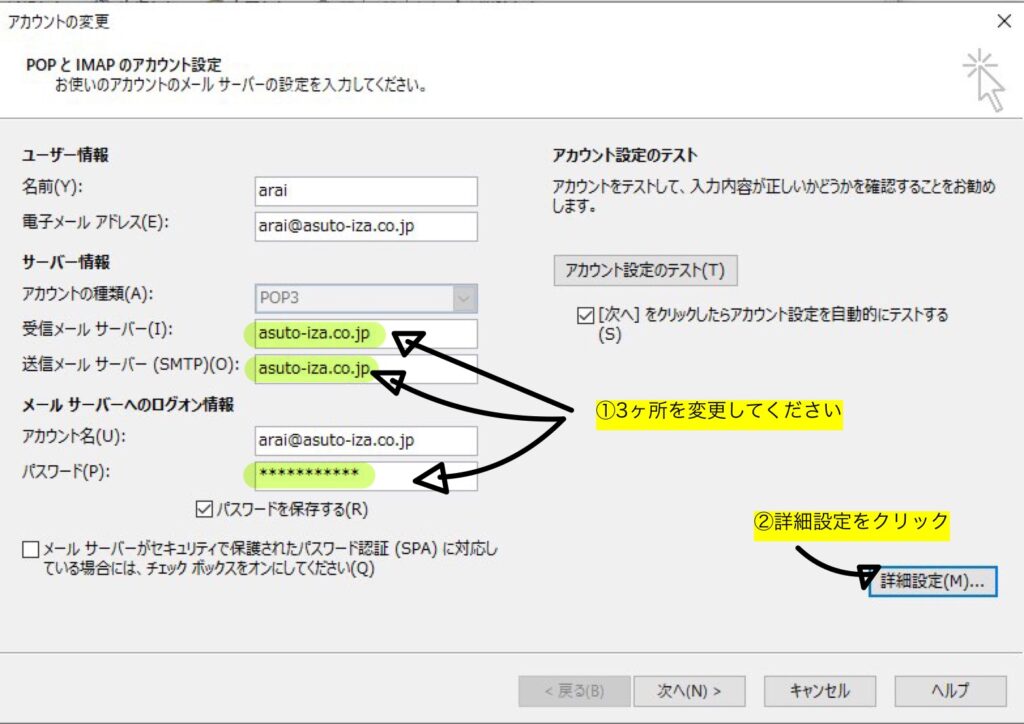Uncheck the automatic account test checkbox

pyautogui.click(x=585, y=316)
